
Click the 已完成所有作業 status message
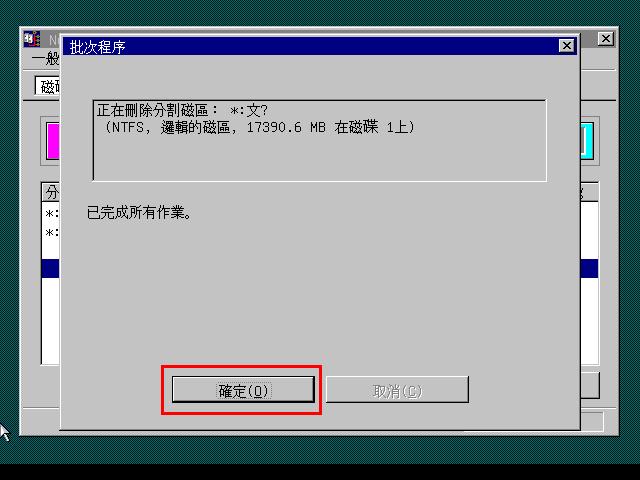pos(139,212)
